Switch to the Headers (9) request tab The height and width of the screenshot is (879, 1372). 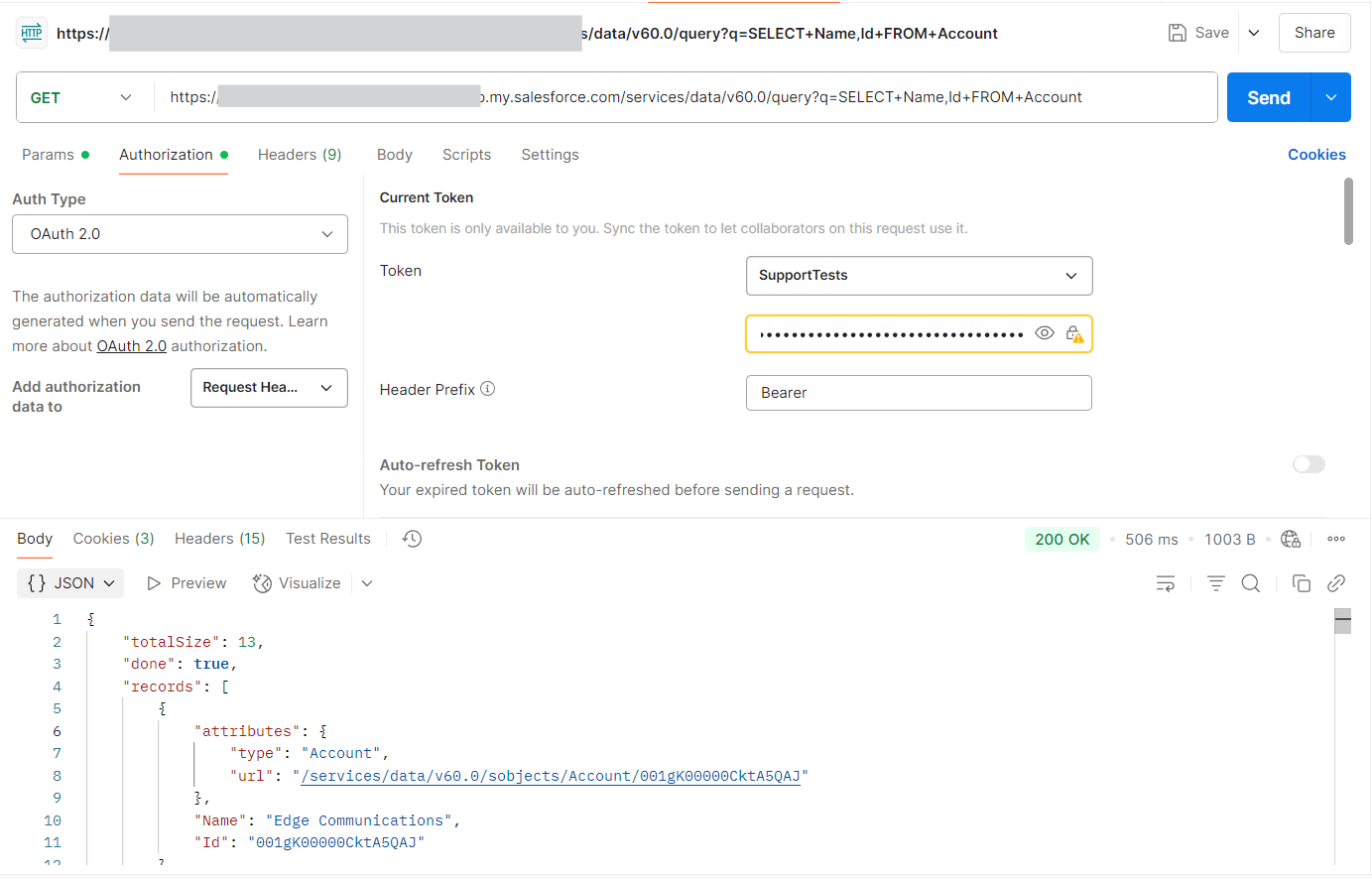[299, 155]
